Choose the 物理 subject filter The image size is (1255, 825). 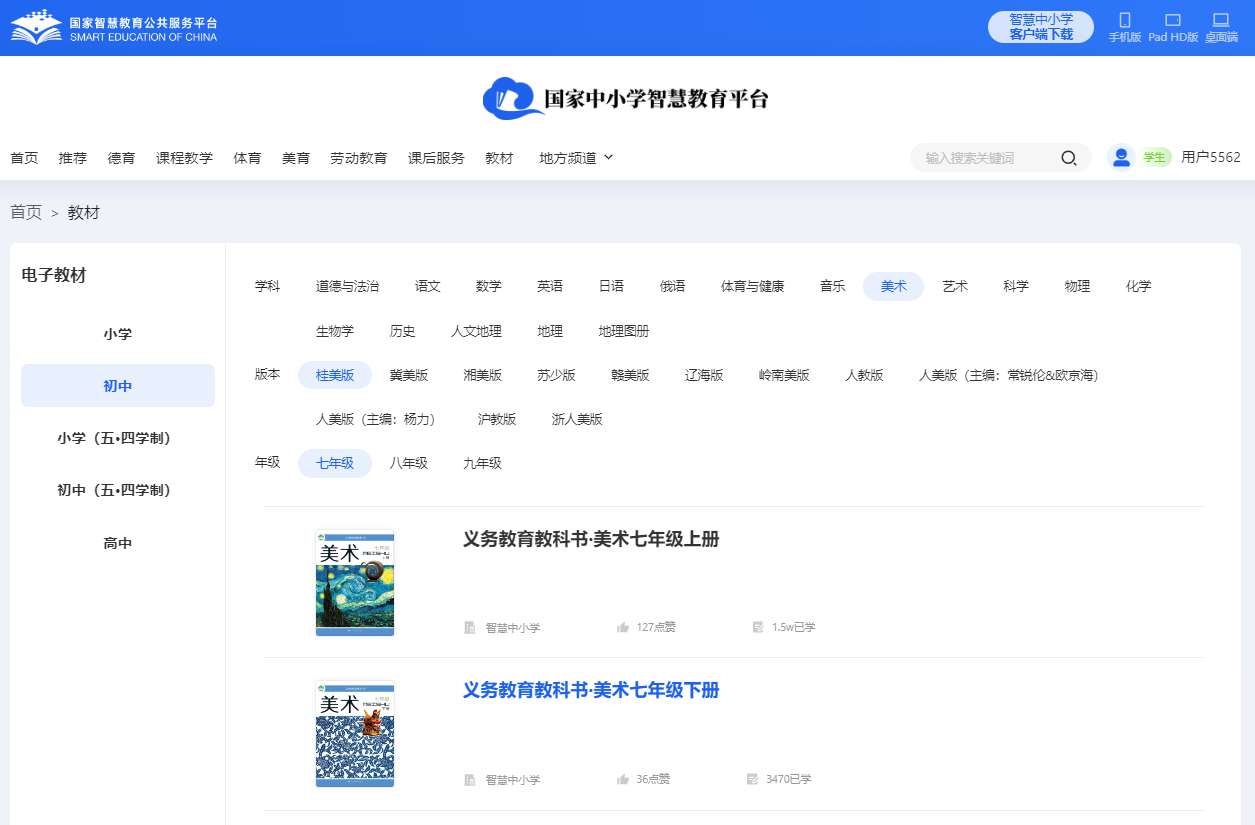pyautogui.click(x=1078, y=286)
